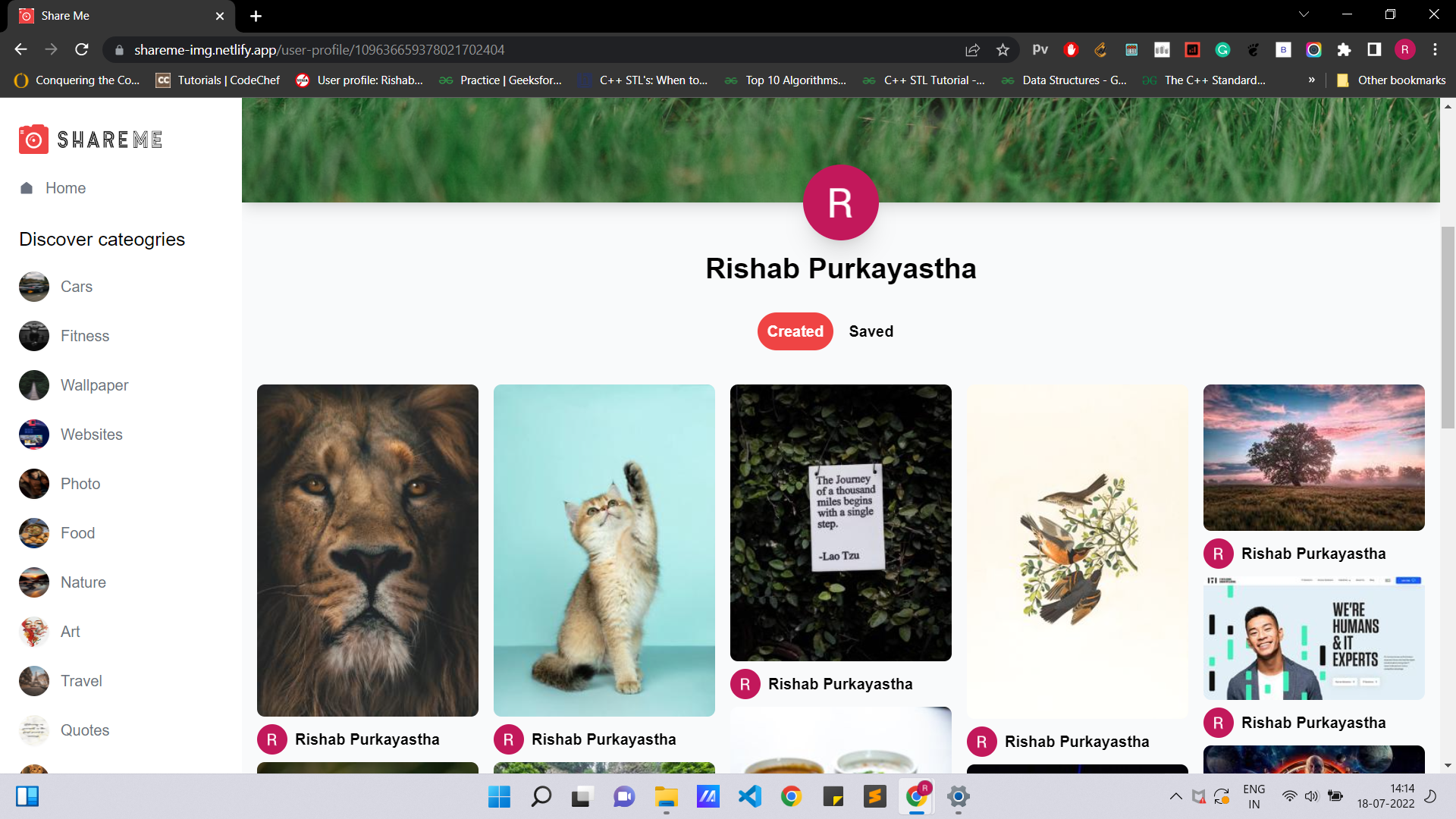The width and height of the screenshot is (1456, 819).
Task: Select the Wallpaper category icon
Action: point(33,385)
